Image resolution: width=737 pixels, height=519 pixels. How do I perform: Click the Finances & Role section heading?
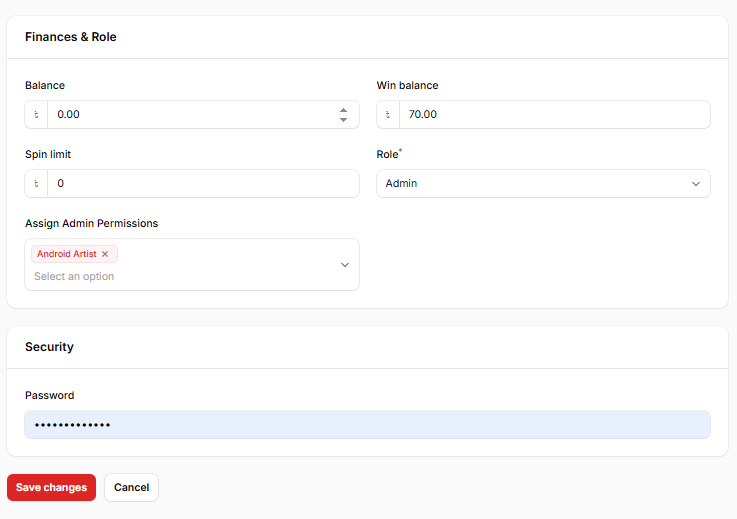point(71,37)
